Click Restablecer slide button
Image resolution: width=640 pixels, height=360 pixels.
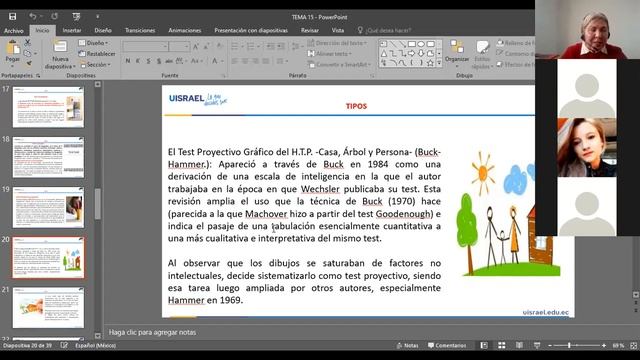pyautogui.click(x=97, y=53)
